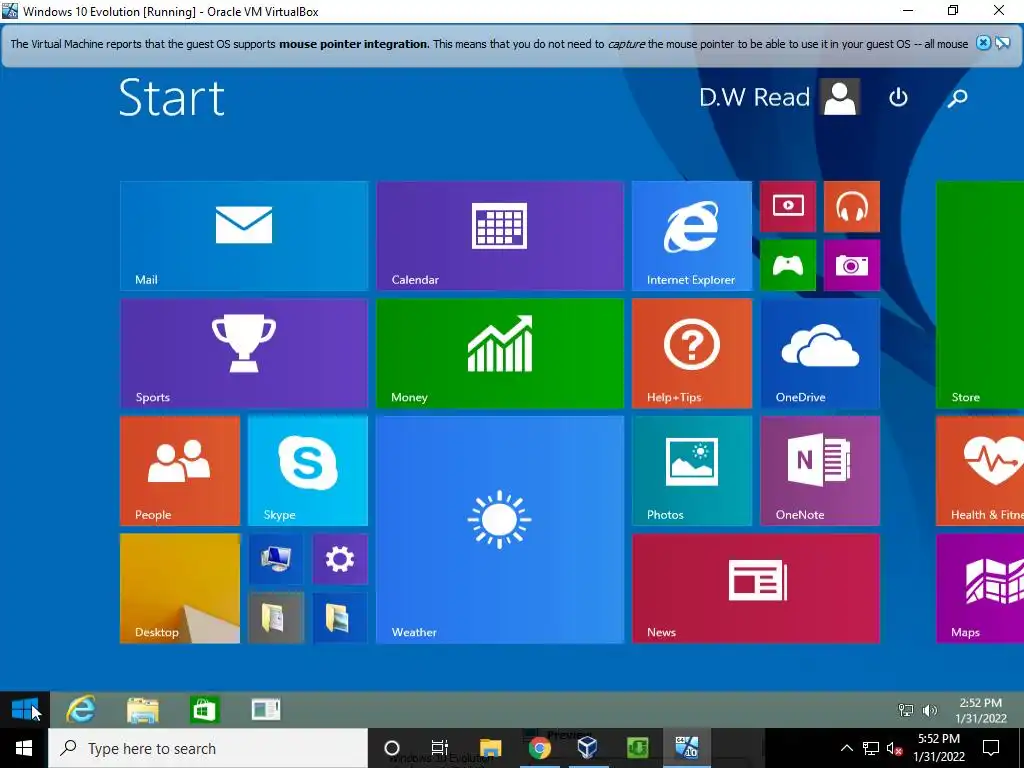Click the VirtualBox window title icon

(x=10, y=10)
